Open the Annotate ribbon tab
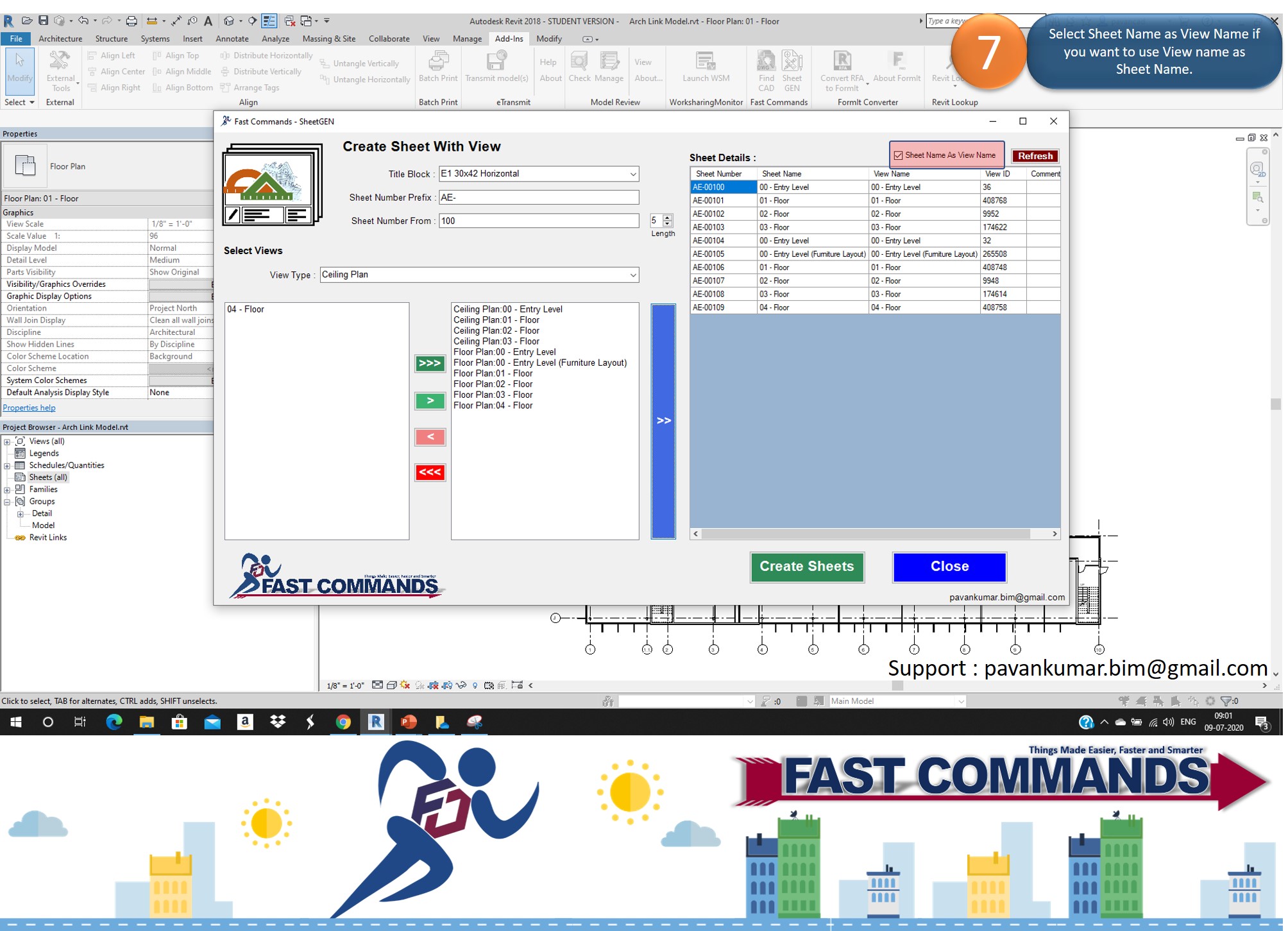The height and width of the screenshot is (931, 1288). (232, 38)
